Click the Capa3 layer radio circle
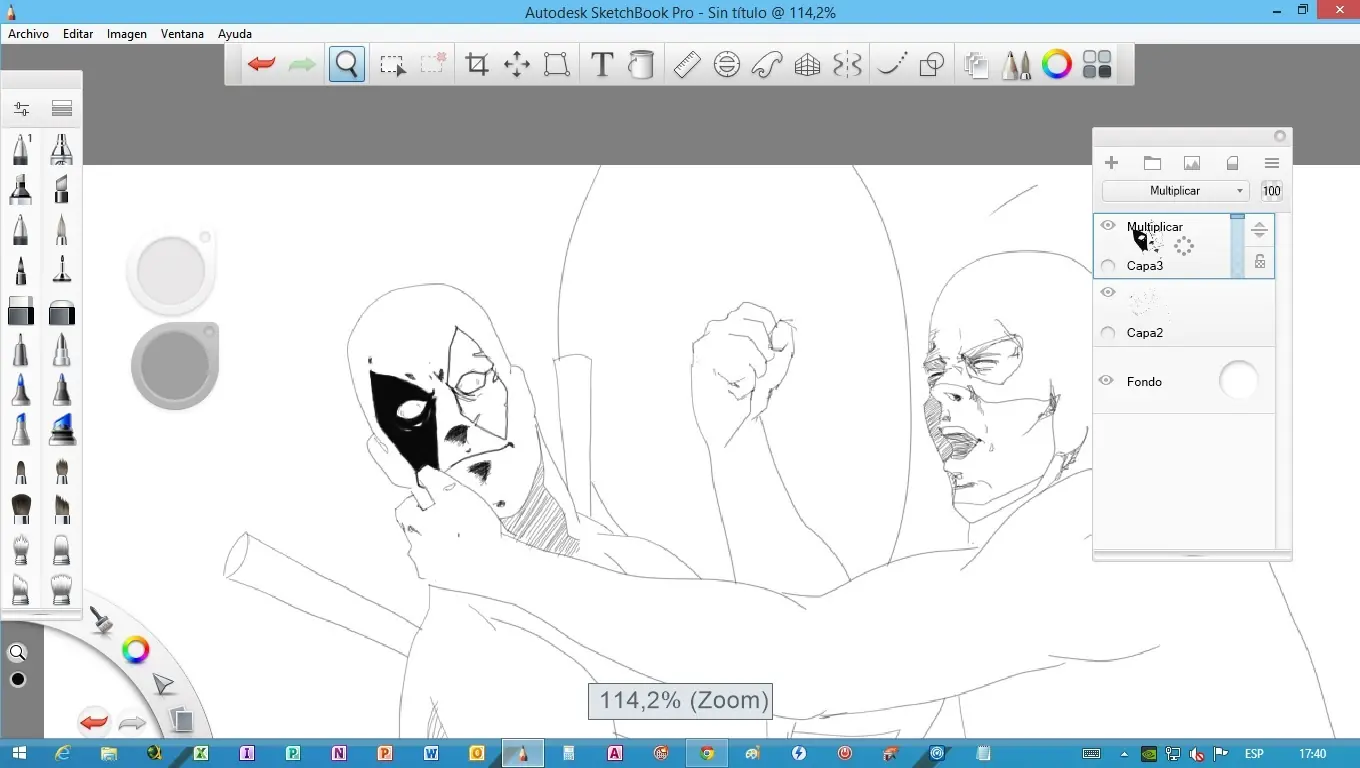Screen dimensions: 1360x768 click(x=1107, y=266)
